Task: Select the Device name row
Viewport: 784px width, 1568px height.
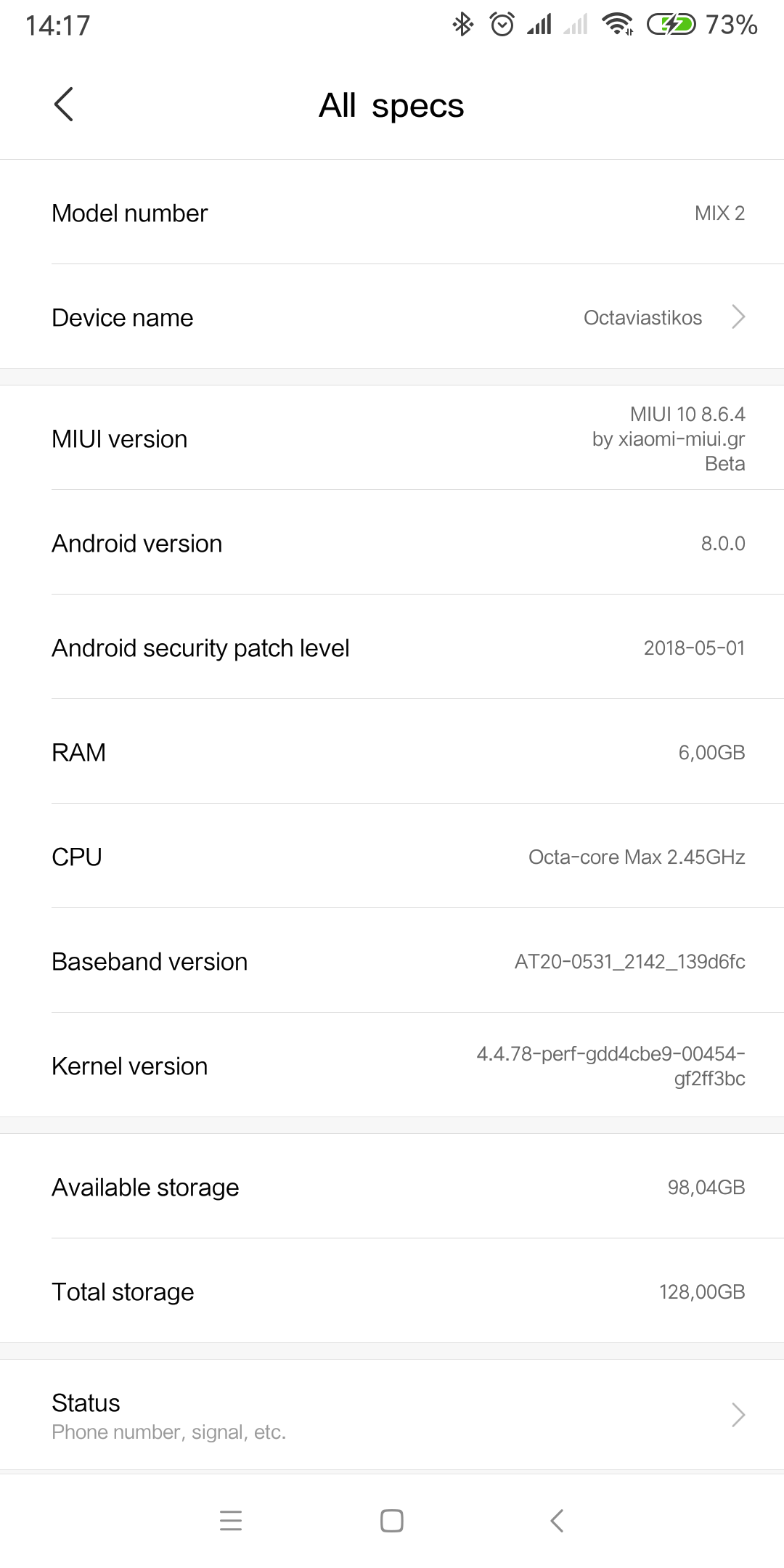Action: [392, 317]
